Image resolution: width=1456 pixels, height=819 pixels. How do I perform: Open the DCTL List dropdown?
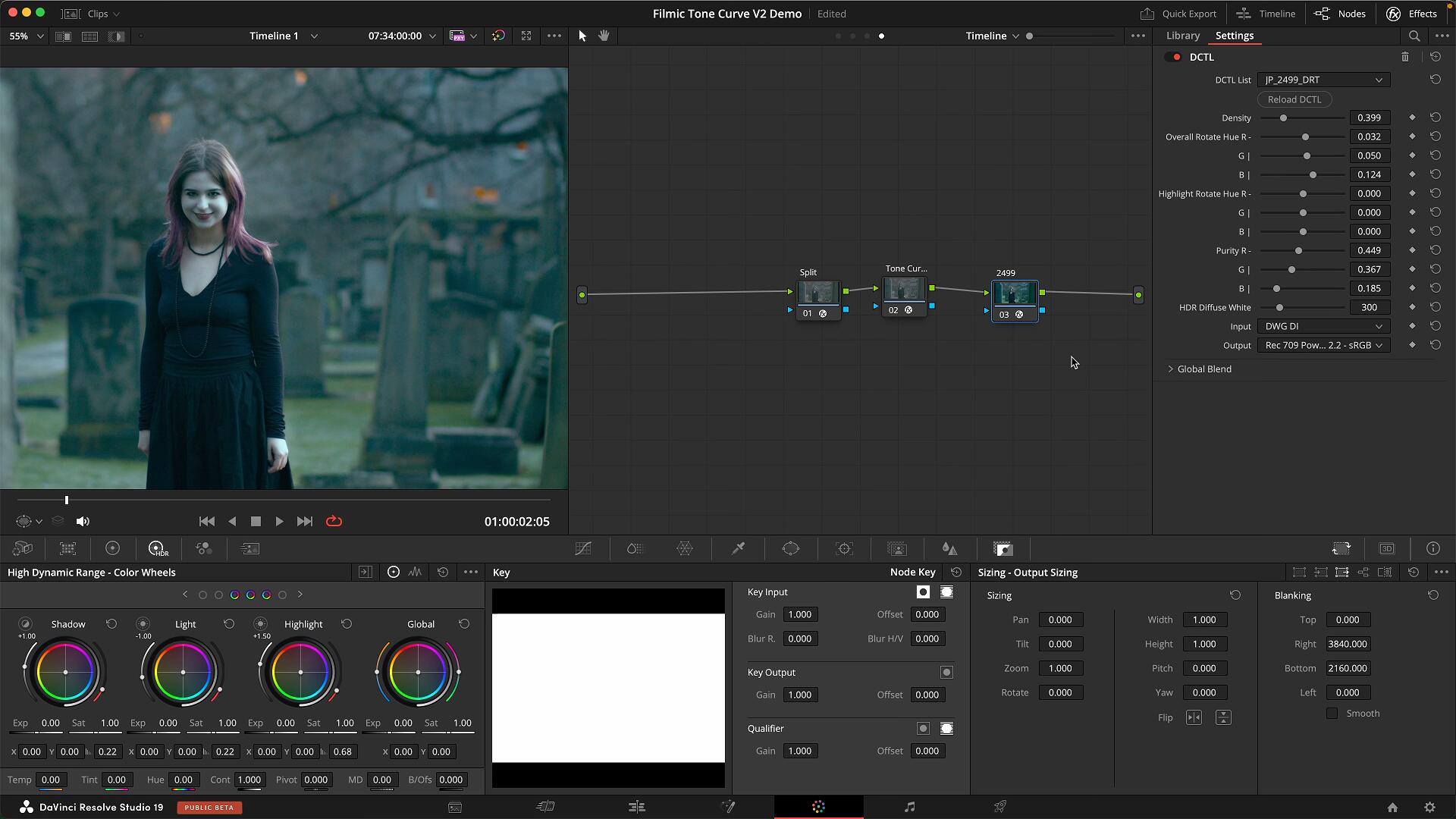pyautogui.click(x=1323, y=80)
